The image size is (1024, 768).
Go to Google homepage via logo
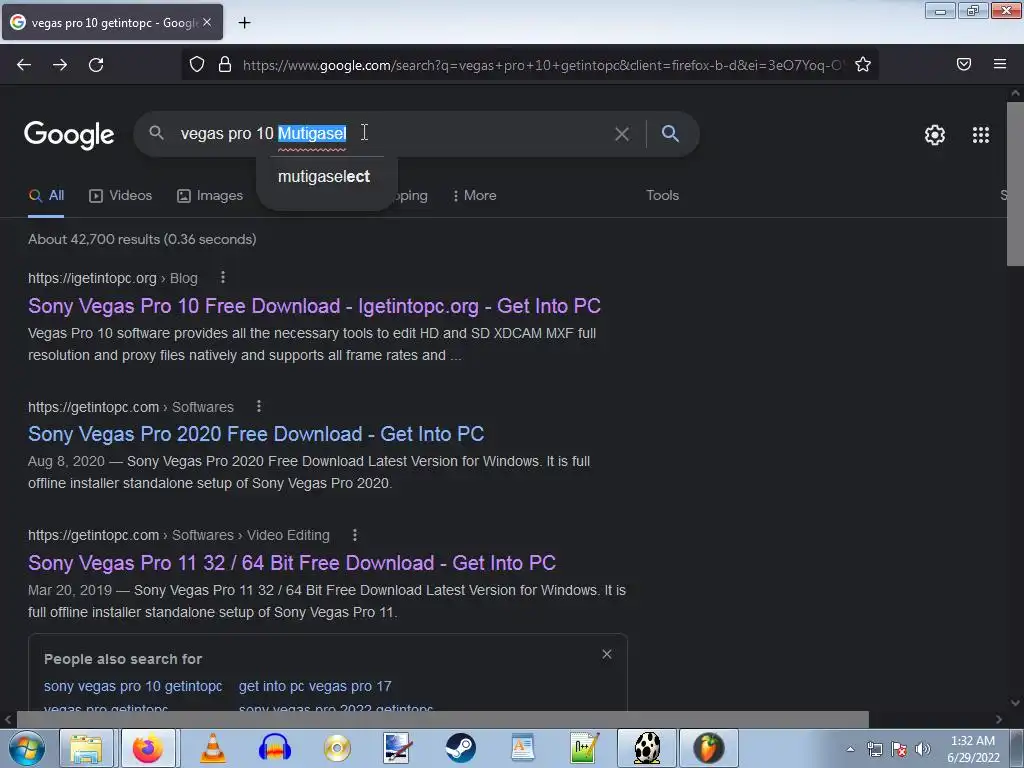(x=69, y=135)
